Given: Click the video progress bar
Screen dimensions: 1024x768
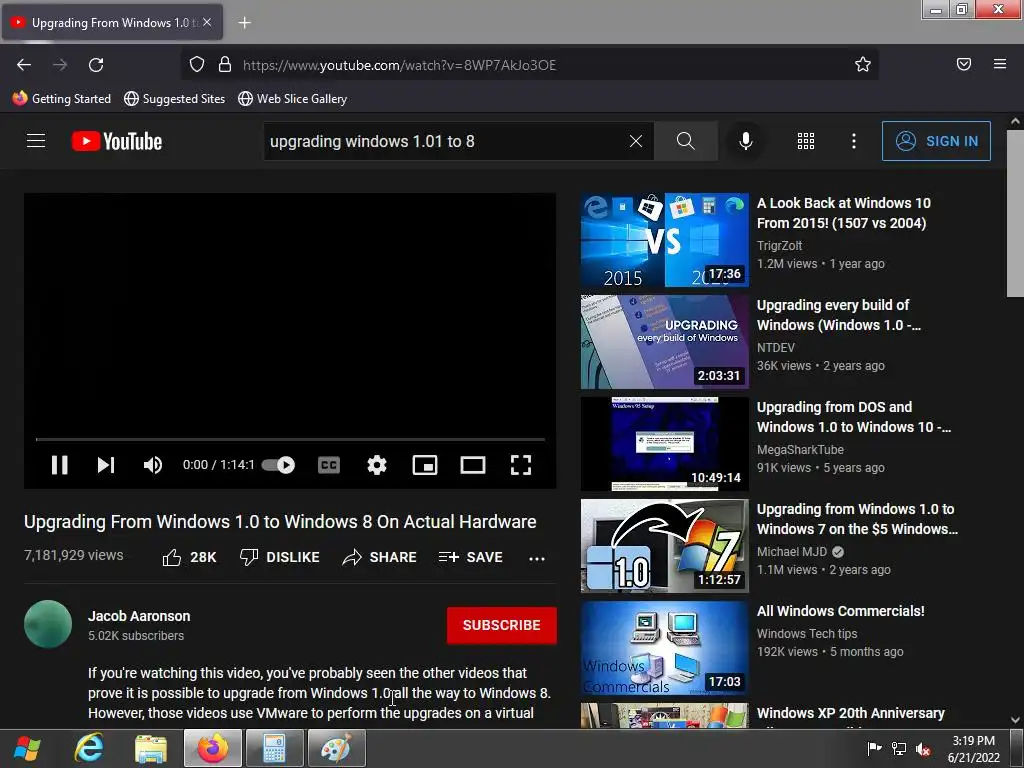Looking at the screenshot, I should coord(290,440).
